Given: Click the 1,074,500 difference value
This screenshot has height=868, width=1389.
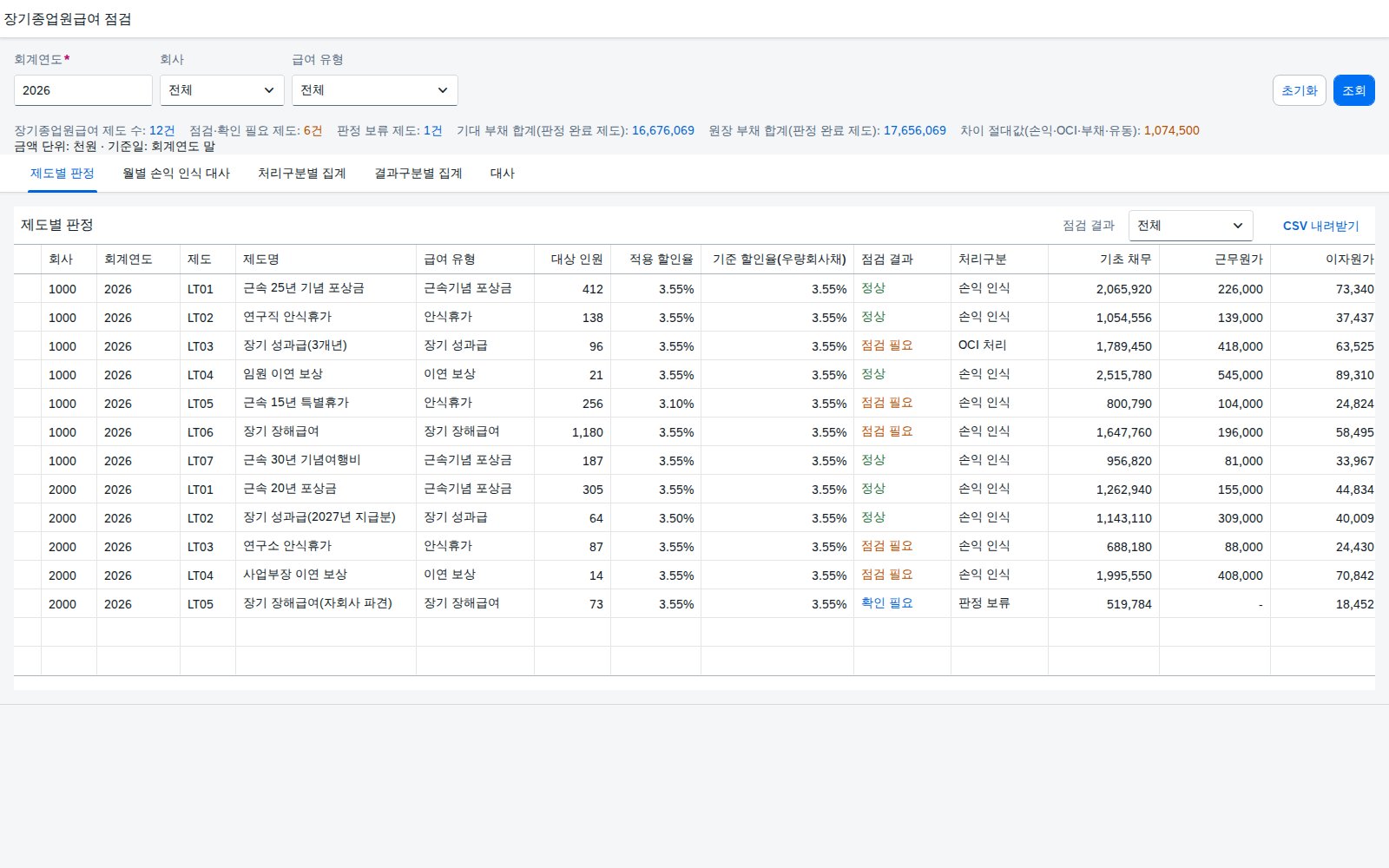Looking at the screenshot, I should click(x=1171, y=130).
